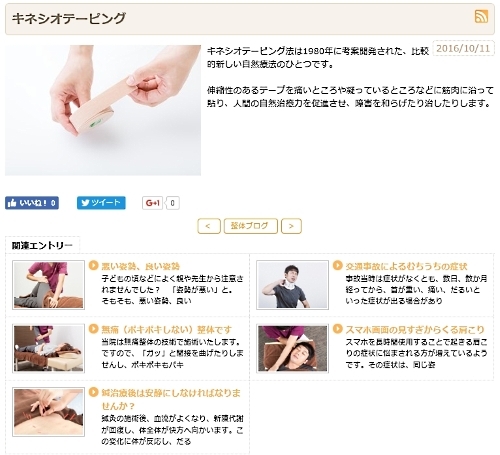Click arrow bullet beside 無痛（ボキボキしない）整体です
The height and width of the screenshot is (455, 500).
point(94,329)
